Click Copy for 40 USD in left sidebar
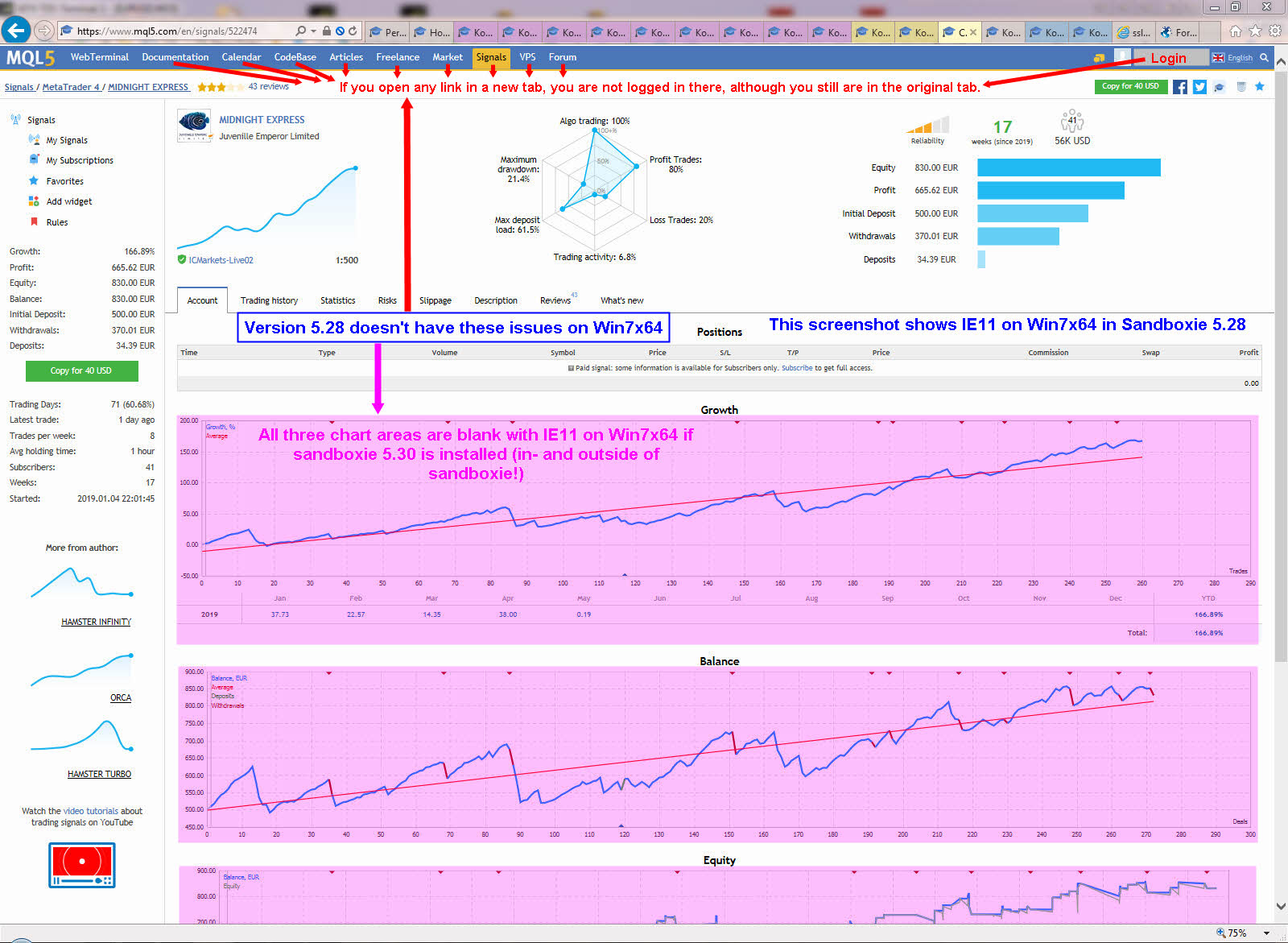 click(x=81, y=370)
